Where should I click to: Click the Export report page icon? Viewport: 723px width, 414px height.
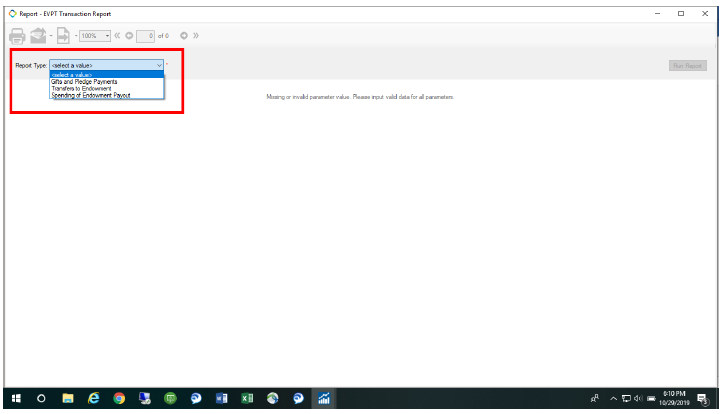tap(62, 36)
